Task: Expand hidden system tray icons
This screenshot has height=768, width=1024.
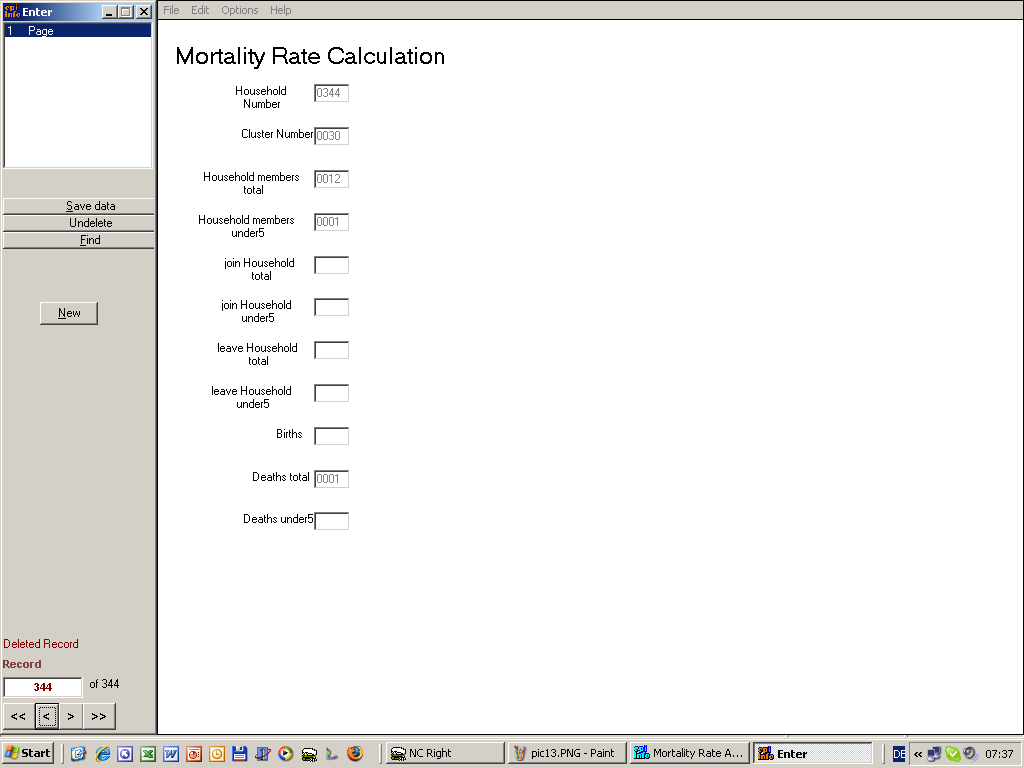Action: [x=918, y=754]
